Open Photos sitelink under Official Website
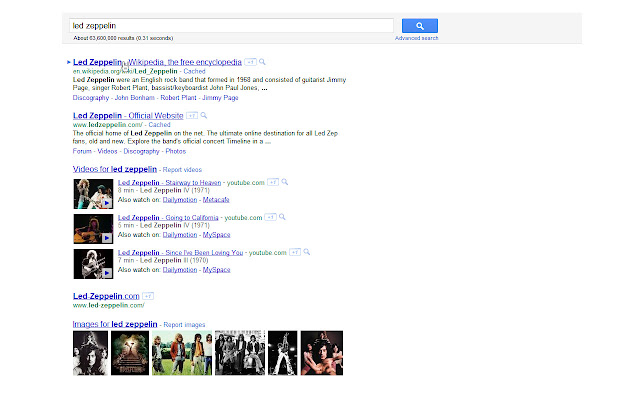This screenshot has height=400, width=640. tap(176, 151)
